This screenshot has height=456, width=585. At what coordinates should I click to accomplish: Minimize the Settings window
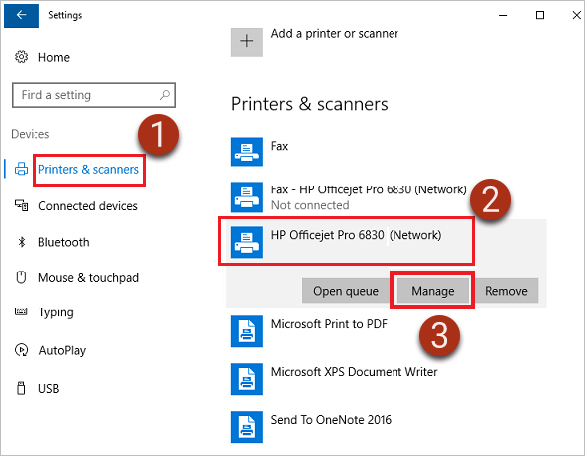(x=503, y=15)
